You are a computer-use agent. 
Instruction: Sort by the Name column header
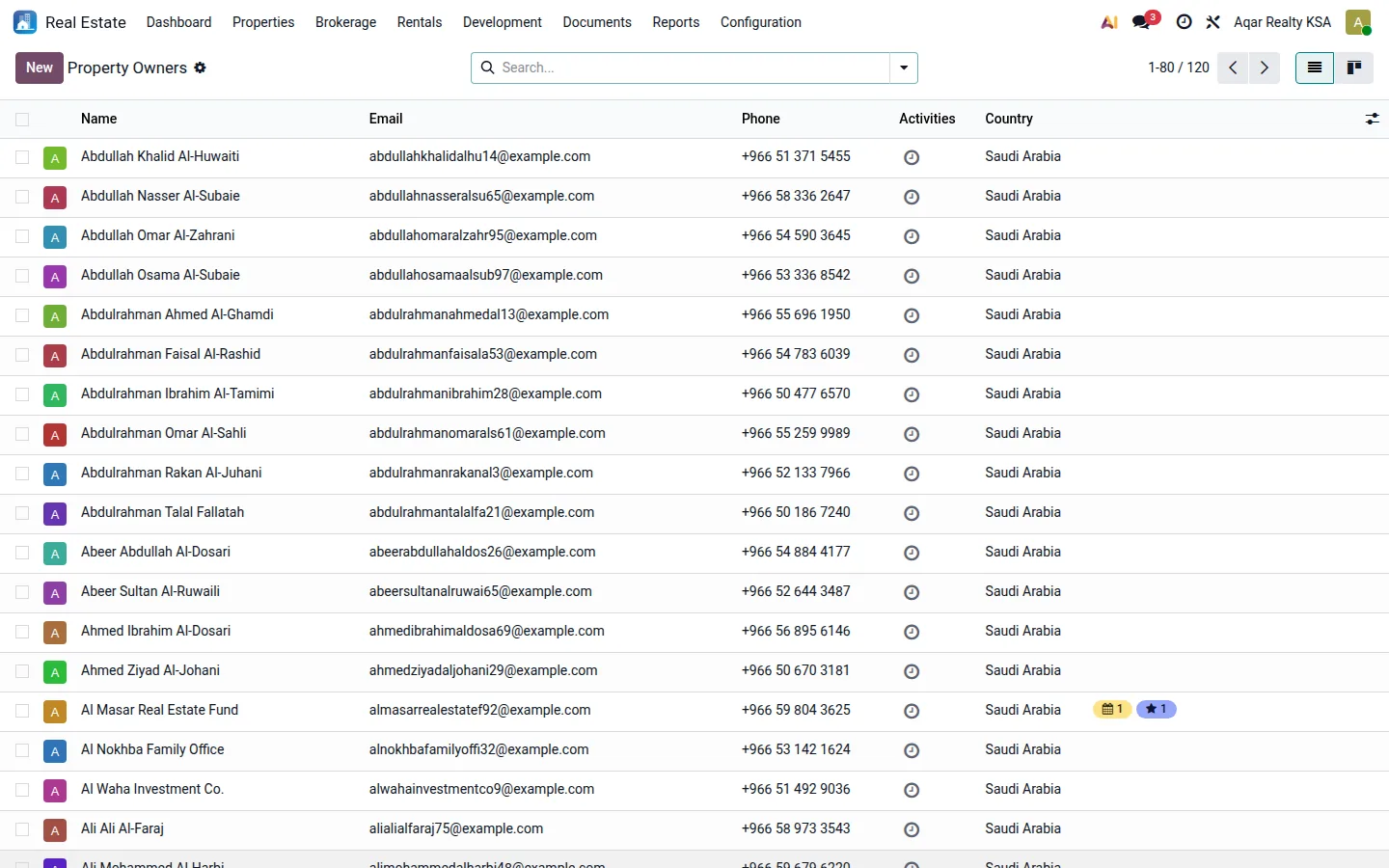point(98,119)
